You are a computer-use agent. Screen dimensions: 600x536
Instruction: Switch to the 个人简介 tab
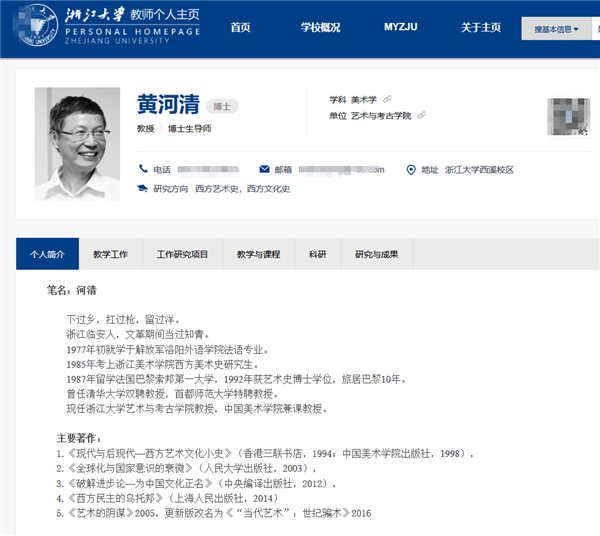tap(47, 254)
